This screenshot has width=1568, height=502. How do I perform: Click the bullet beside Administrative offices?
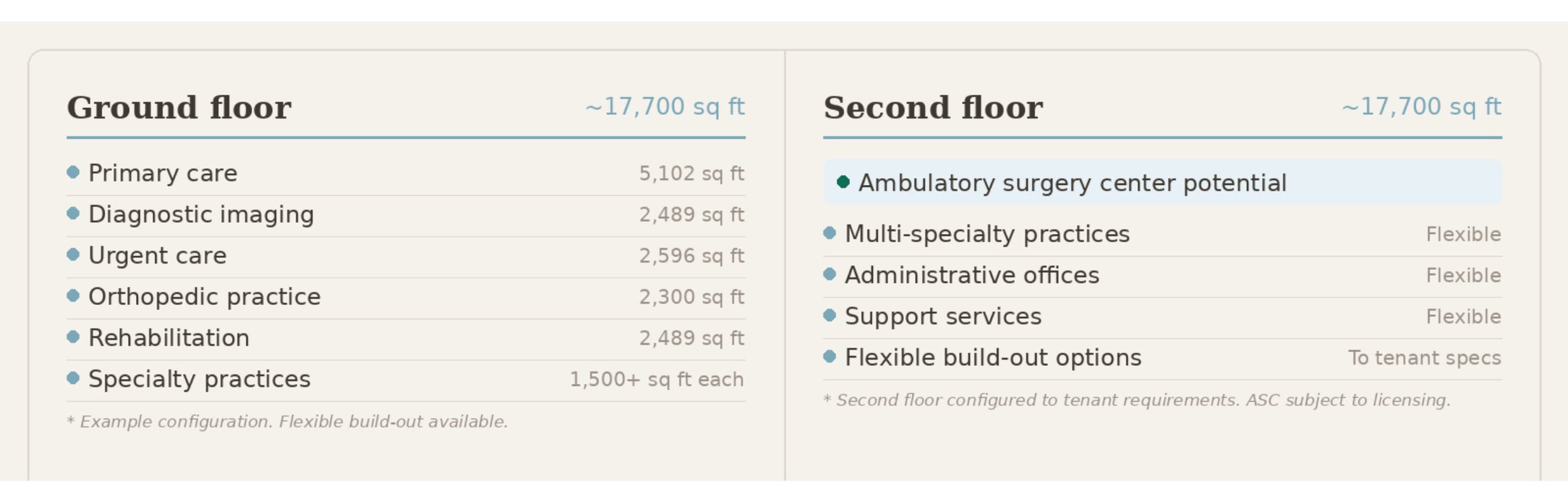click(830, 274)
